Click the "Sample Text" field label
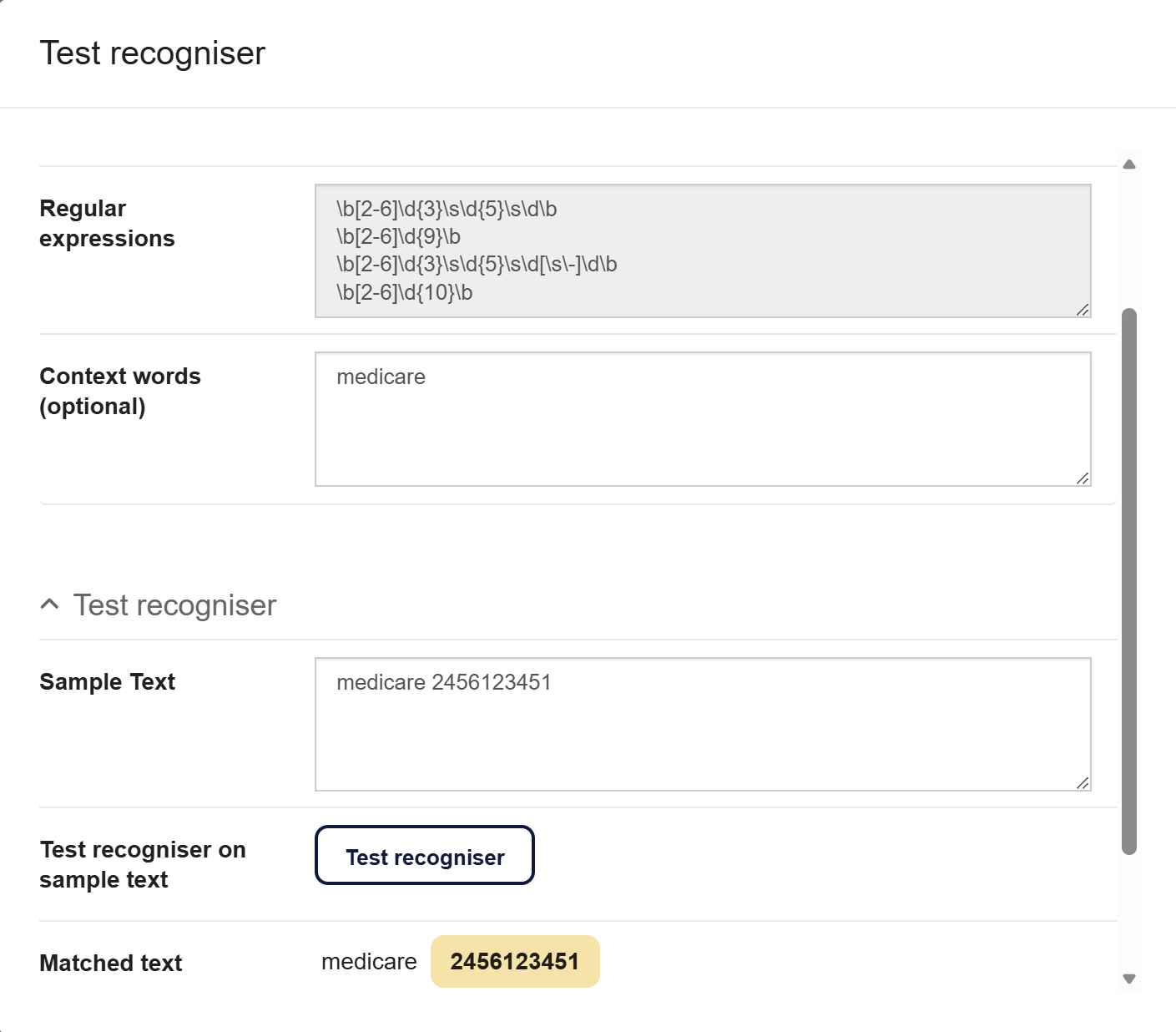Viewport: 1176px width, 1032px height. (x=108, y=682)
